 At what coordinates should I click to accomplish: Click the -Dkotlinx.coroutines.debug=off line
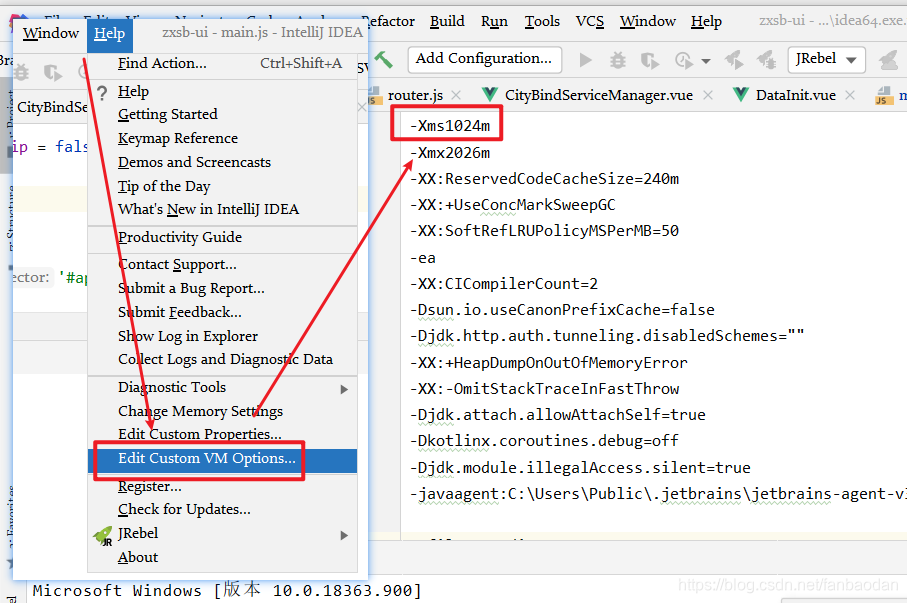pos(544,442)
